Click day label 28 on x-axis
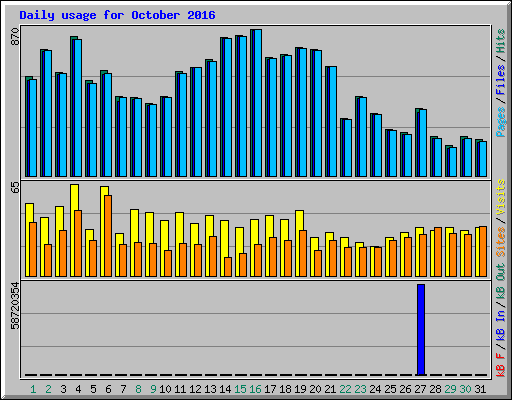Screen dimensions: 512x400 click(435, 389)
